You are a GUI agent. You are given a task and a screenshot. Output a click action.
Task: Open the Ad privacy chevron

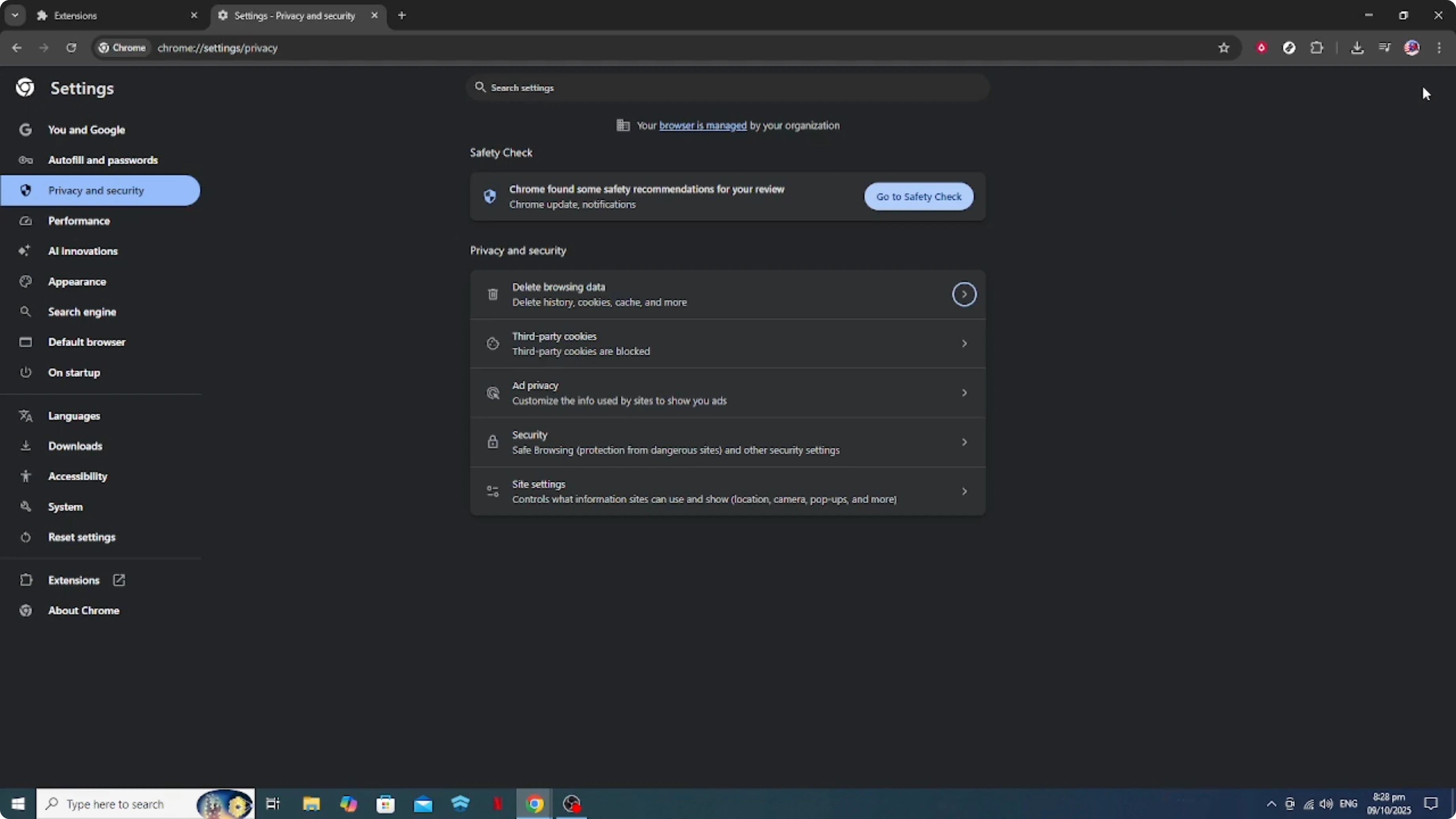click(x=964, y=393)
